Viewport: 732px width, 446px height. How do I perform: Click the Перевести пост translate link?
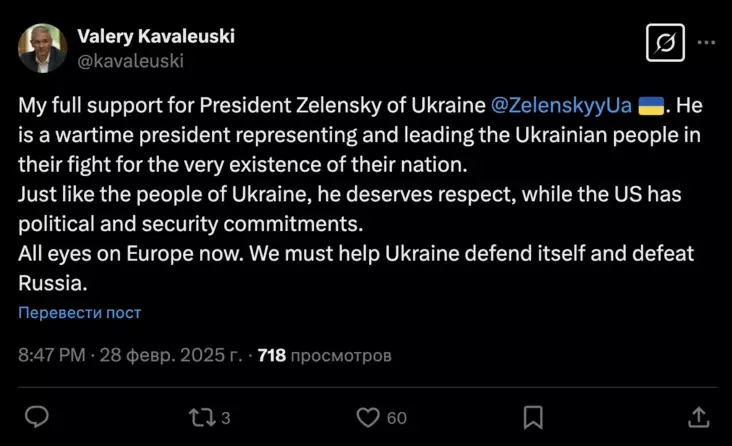click(x=80, y=313)
